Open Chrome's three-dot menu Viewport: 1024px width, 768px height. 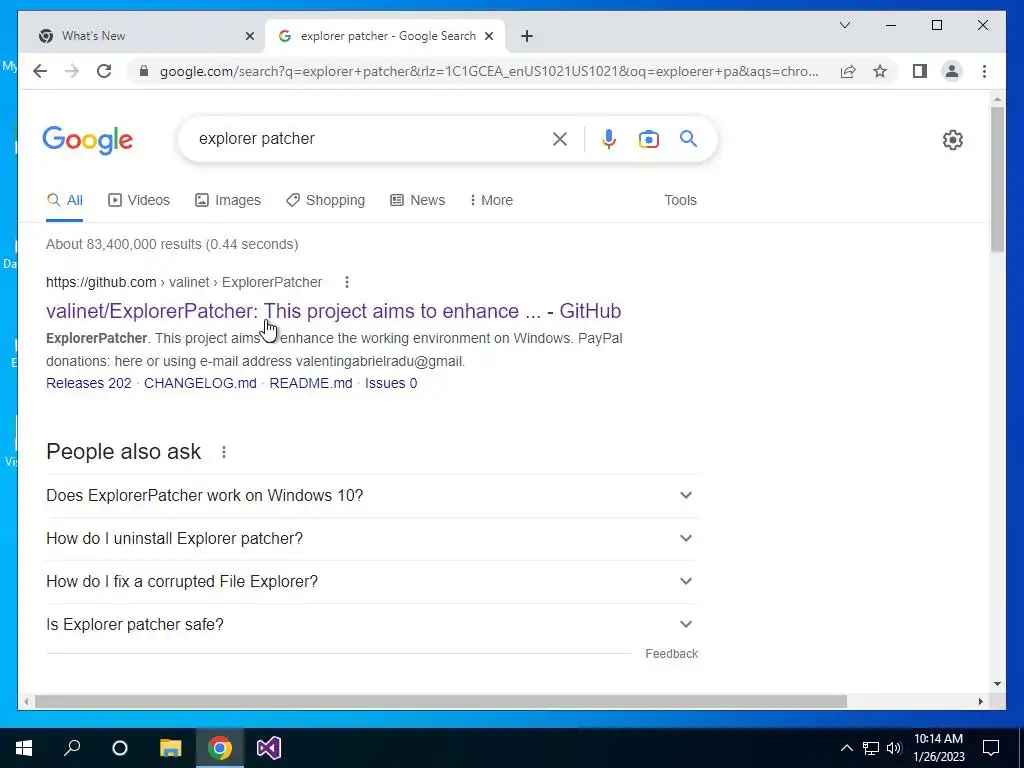tap(984, 71)
